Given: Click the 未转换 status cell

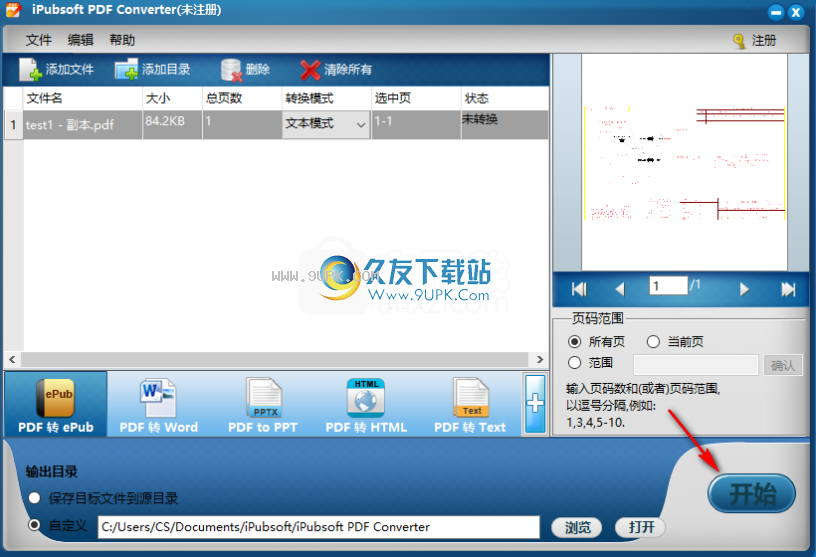Looking at the screenshot, I should coord(505,124).
